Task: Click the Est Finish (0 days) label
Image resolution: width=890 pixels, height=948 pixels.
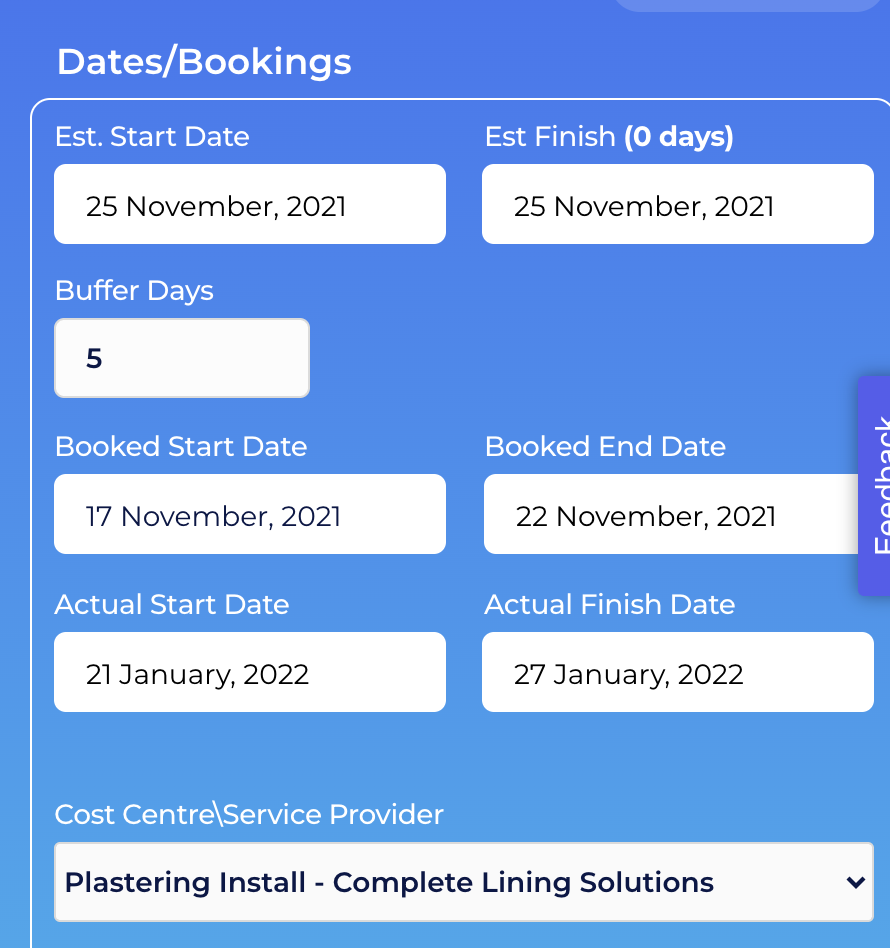Action: pos(609,137)
